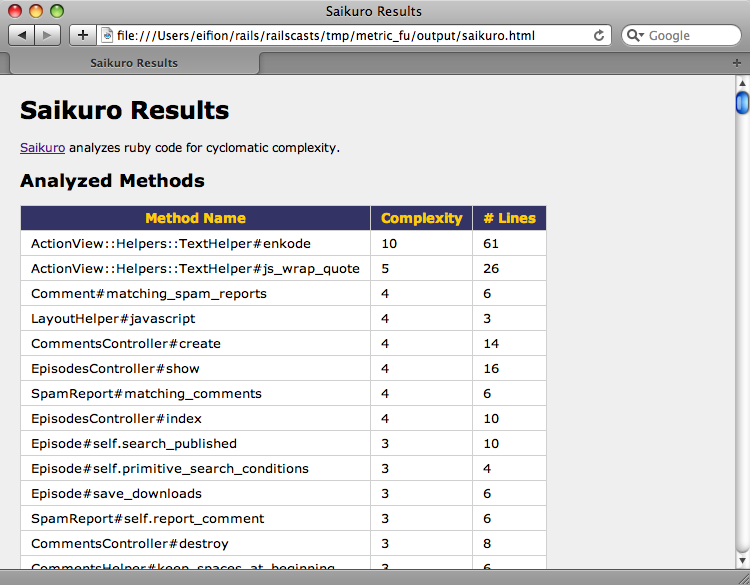Screen dimensions: 750x585
Task: Open a new tab with the plus icon
Action: point(737,63)
